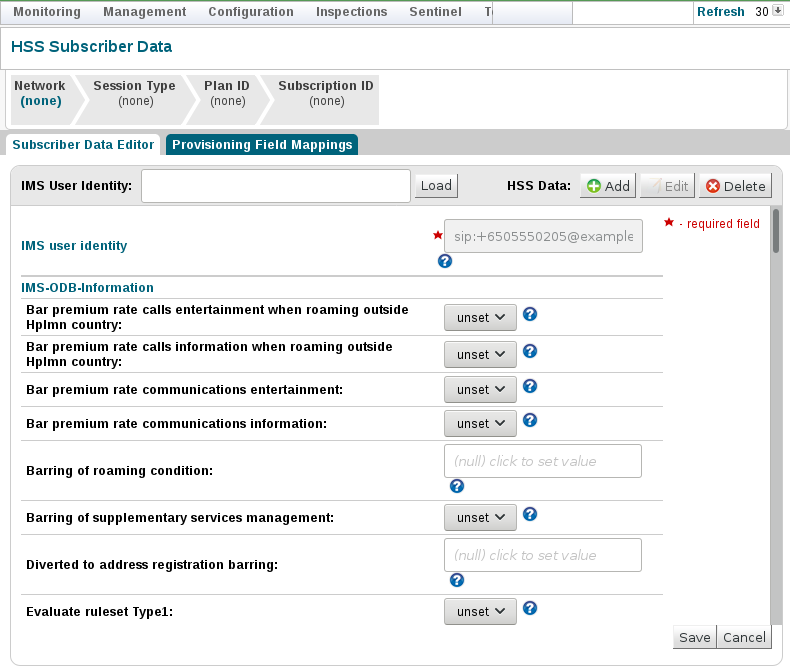Open Bar premium rate communications entertainment dropdown

(480, 389)
